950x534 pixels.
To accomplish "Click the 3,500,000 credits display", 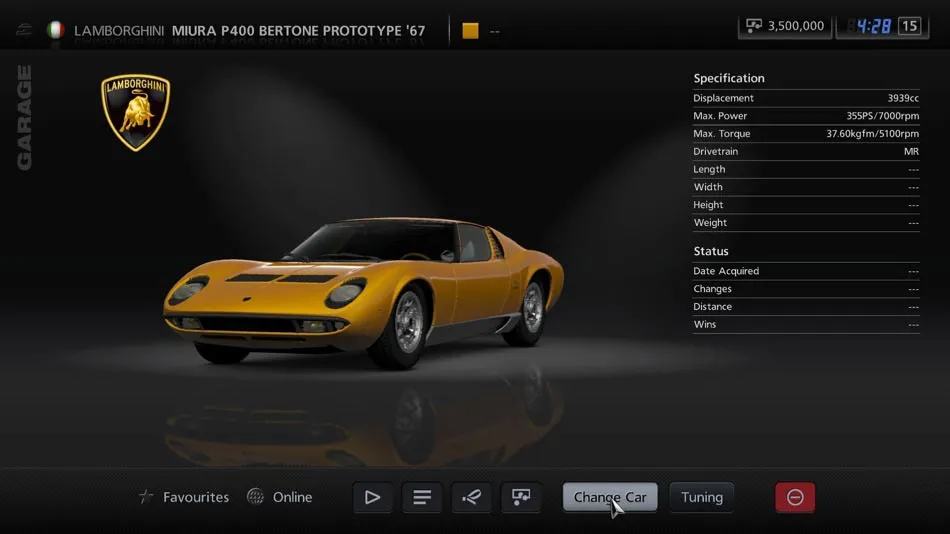I will [785, 26].
